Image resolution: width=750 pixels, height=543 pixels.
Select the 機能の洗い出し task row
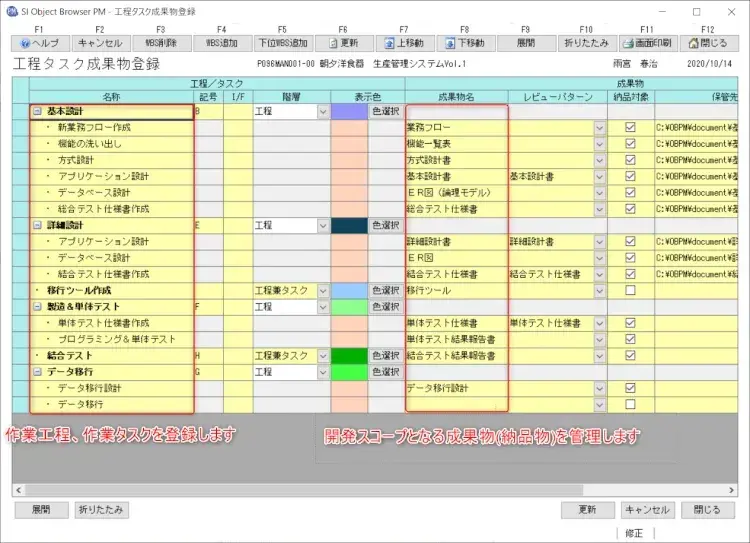coord(112,144)
